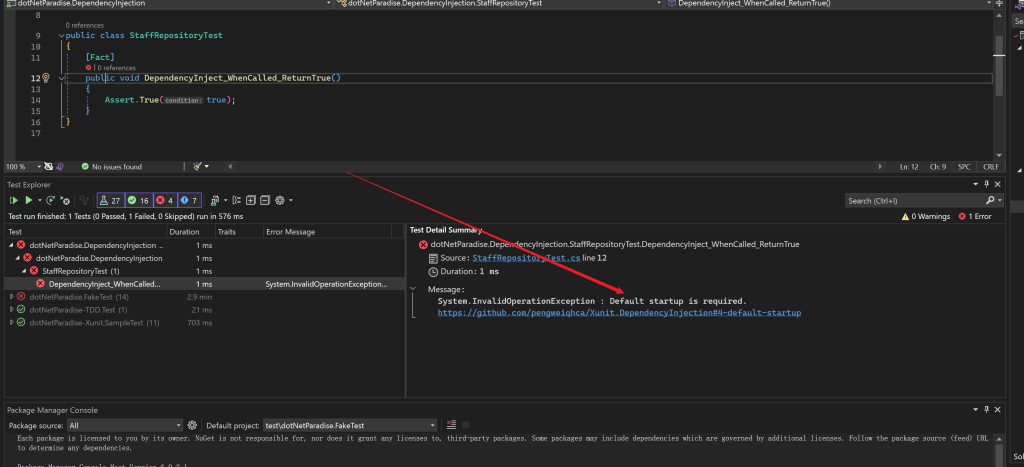
Task: Expand all tests with plus icon
Action: 250,200
